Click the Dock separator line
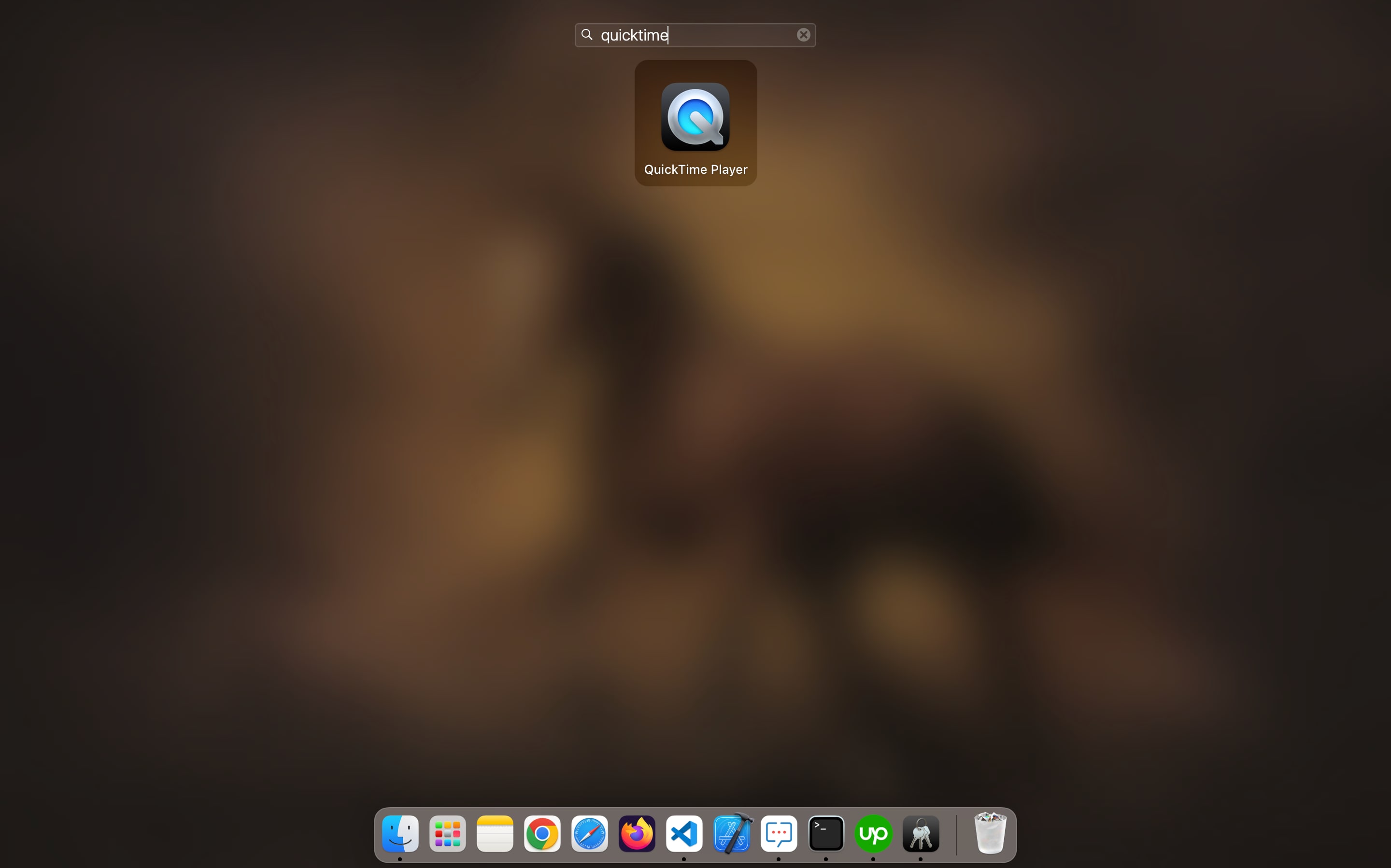 tap(956, 834)
